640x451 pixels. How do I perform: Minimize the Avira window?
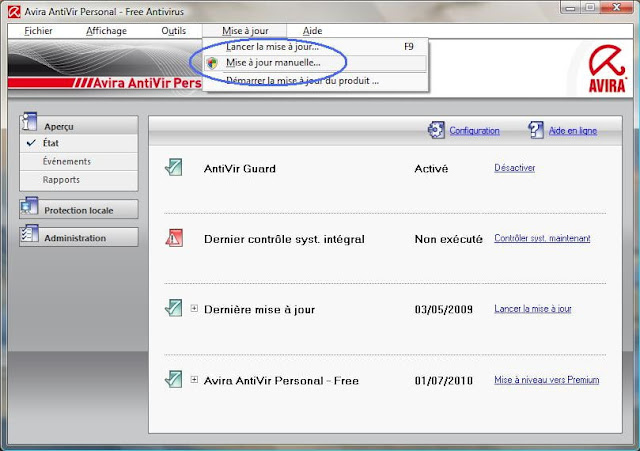[x=570, y=7]
